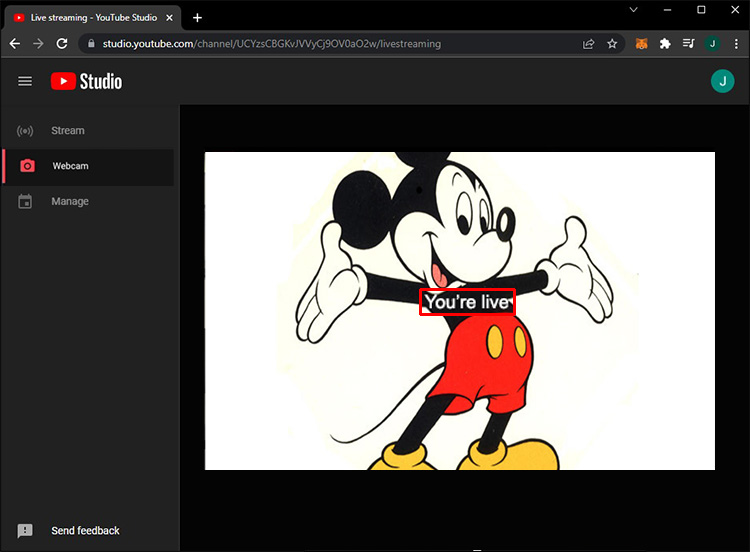The width and height of the screenshot is (750, 552).
Task: Switch to the Webcam section
Action: pyautogui.click(x=88, y=167)
